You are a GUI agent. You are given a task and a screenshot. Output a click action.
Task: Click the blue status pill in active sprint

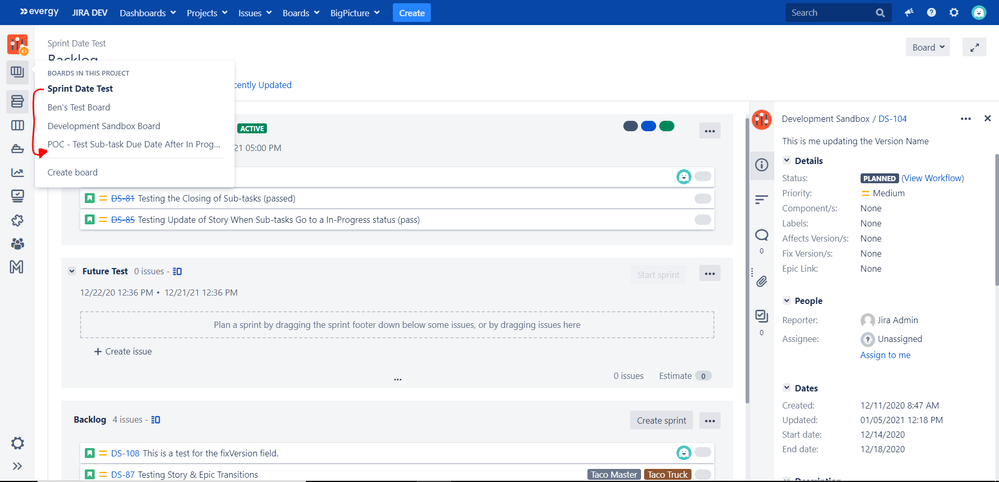[649, 126]
